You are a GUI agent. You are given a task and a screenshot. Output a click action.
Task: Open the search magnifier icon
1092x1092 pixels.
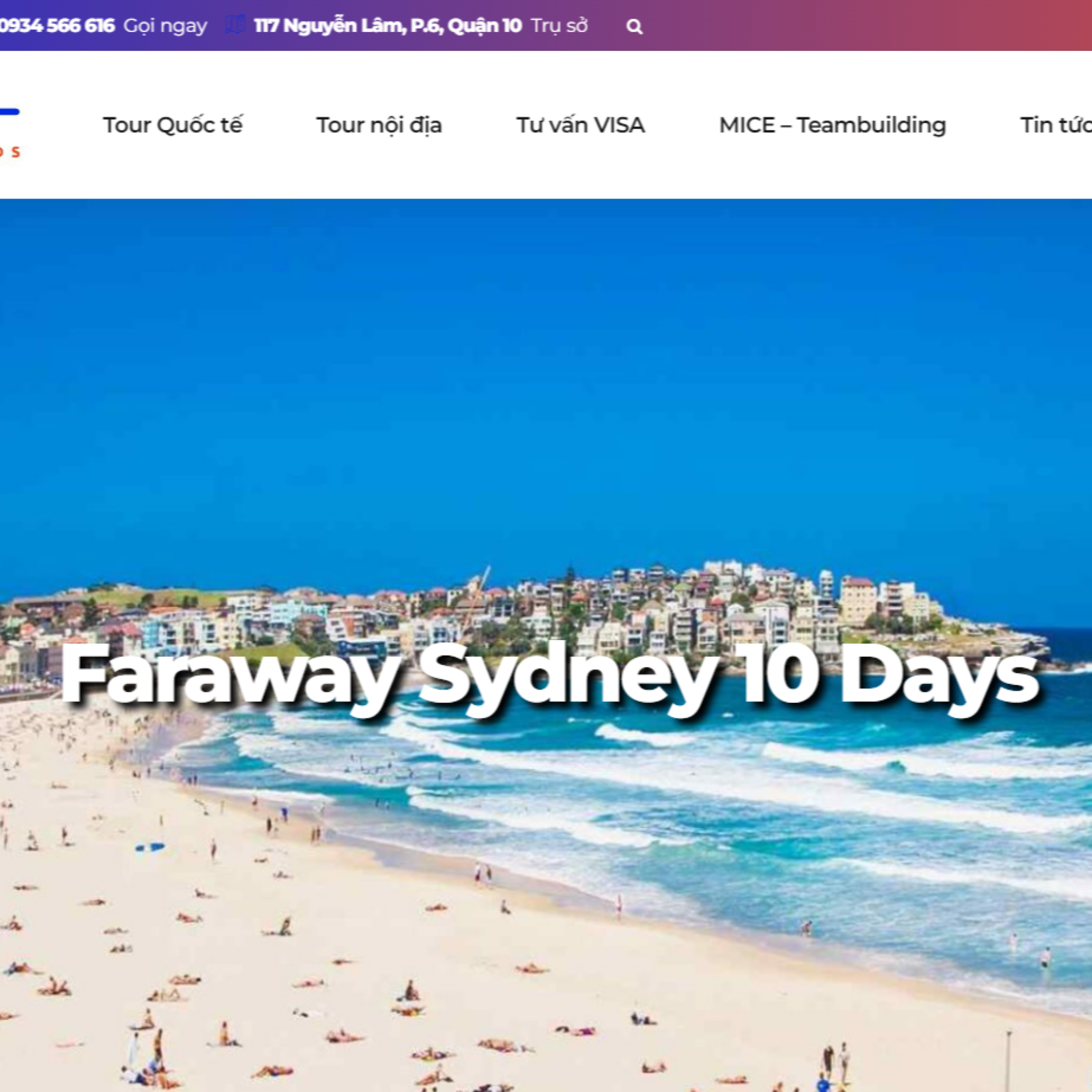[634, 27]
